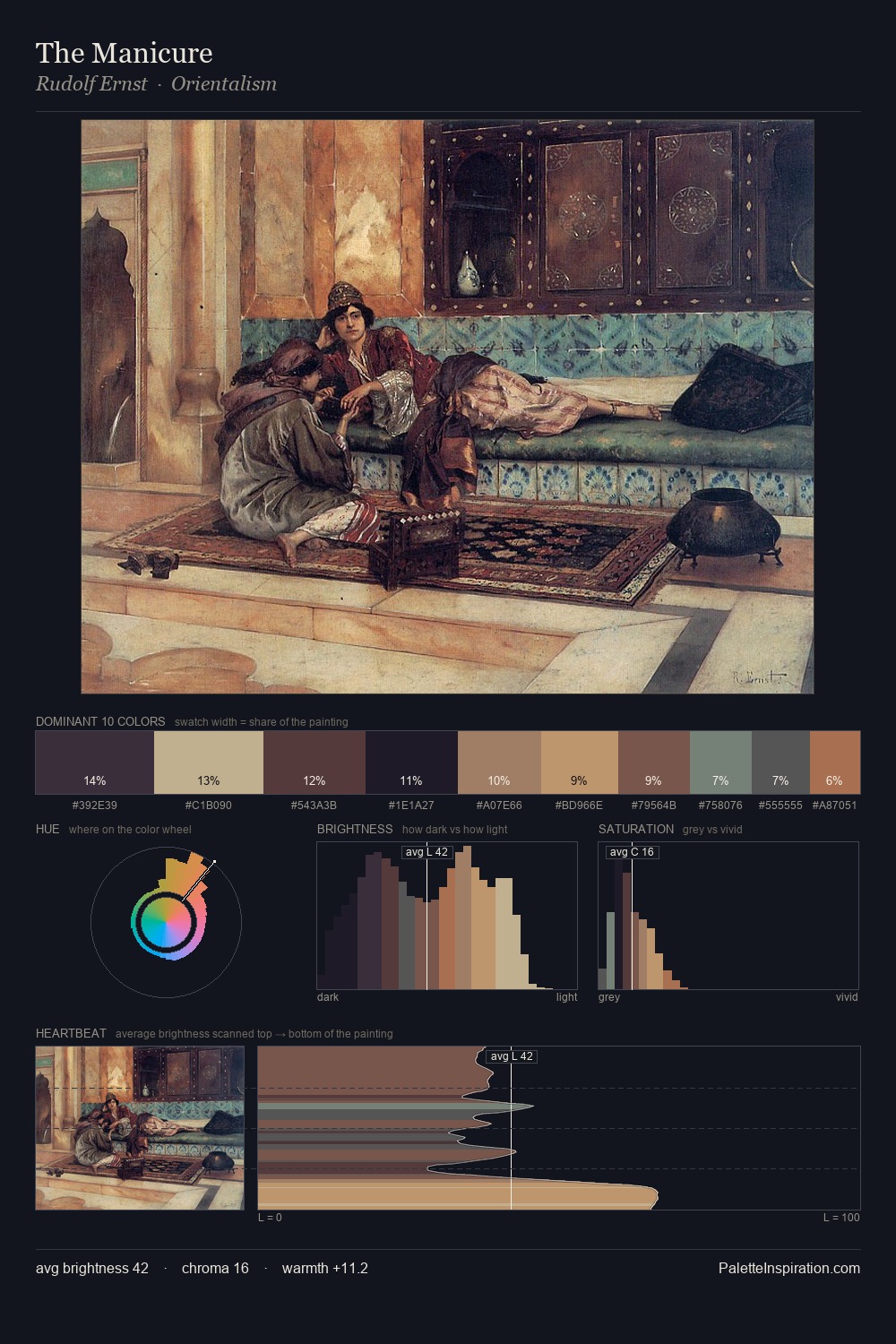
Task: Click the artist name Rudolf Ernst
Action: 91,84
